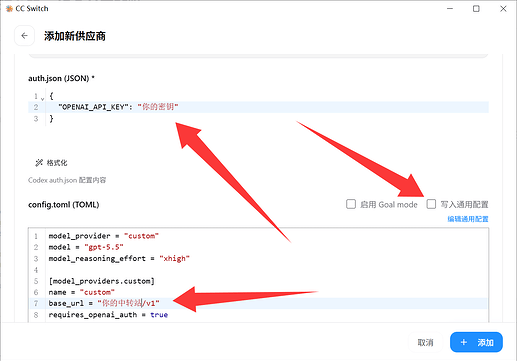
Task: Click the name = "custom" line
Action: point(82,292)
